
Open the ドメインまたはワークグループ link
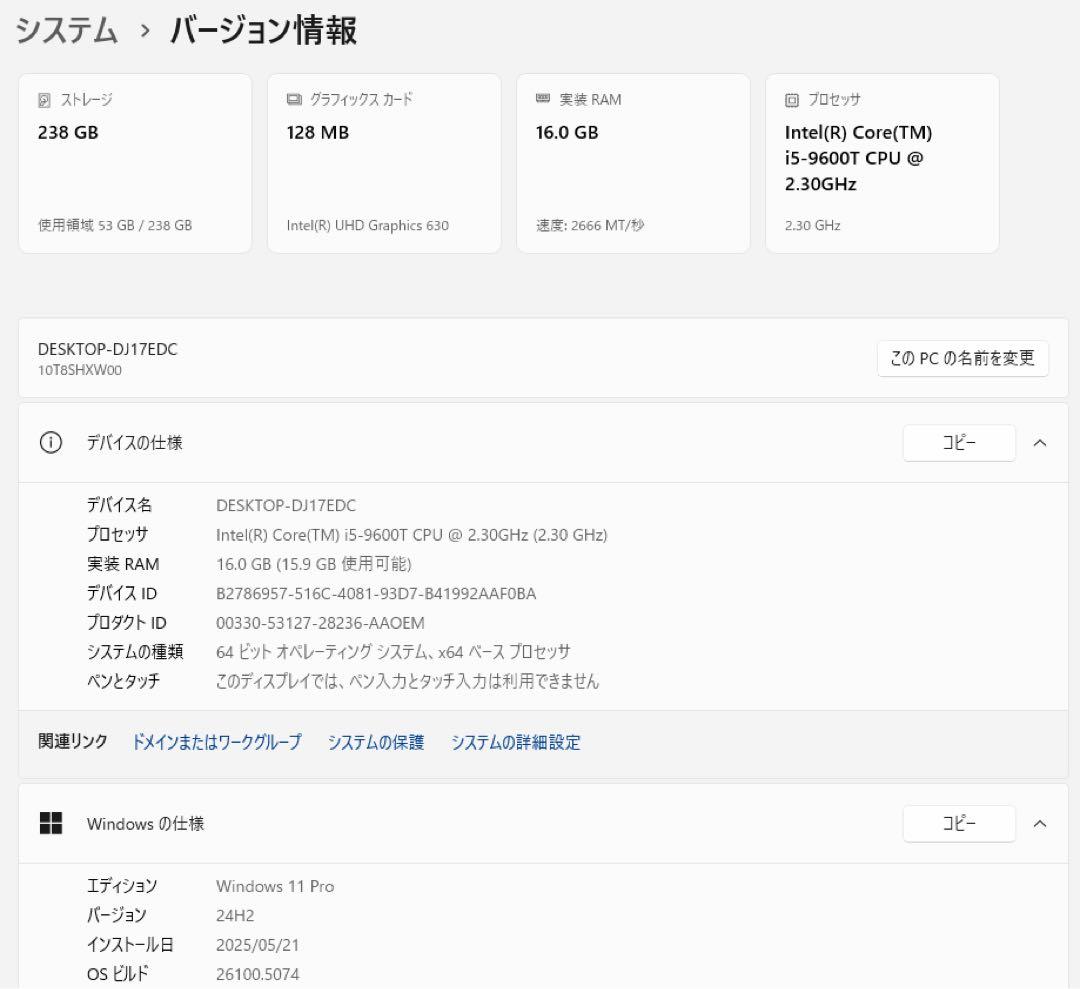(x=217, y=743)
